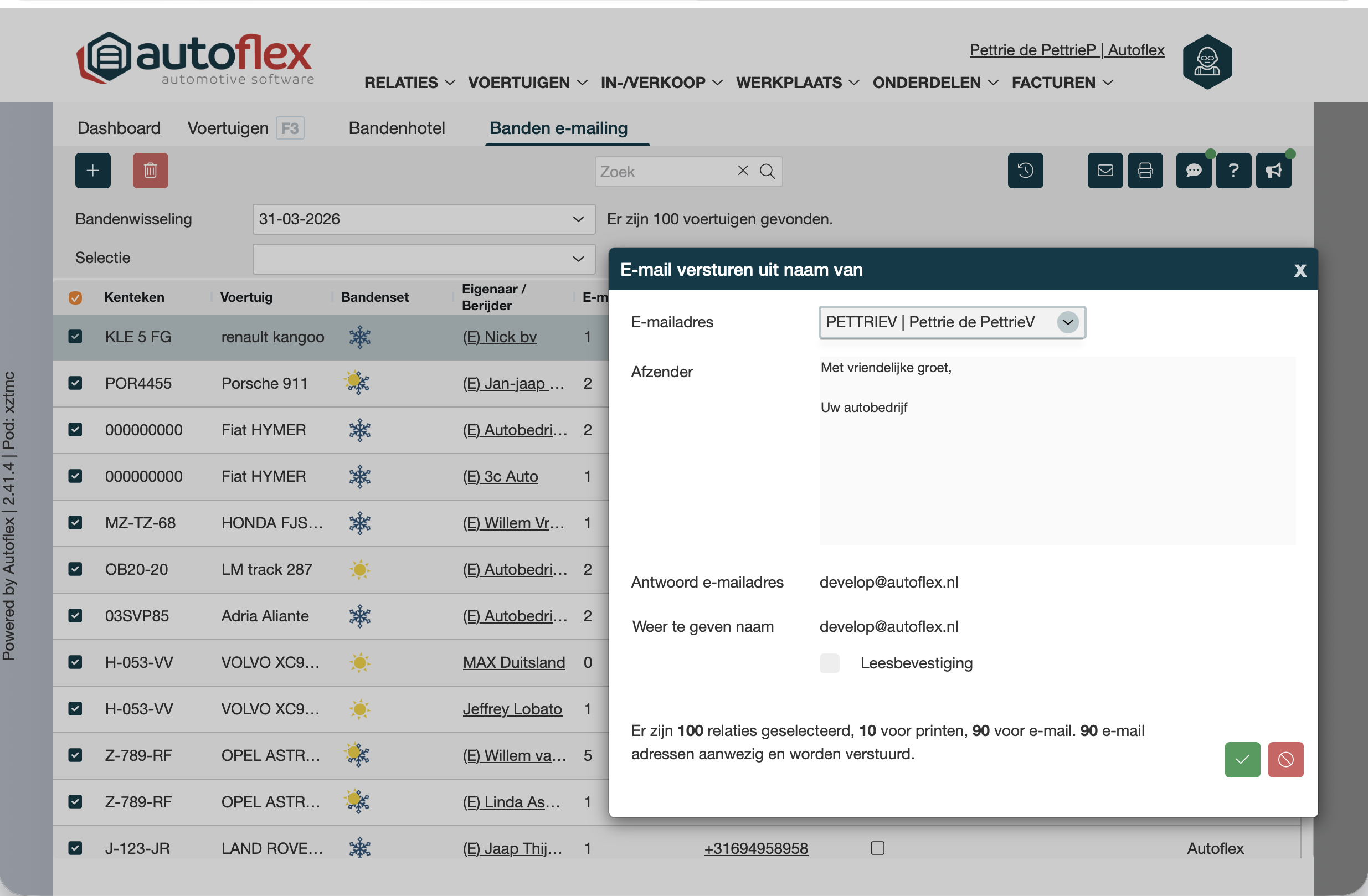Enable the Leesbevestiging checkbox
This screenshot has width=1368, height=896.
tap(830, 663)
